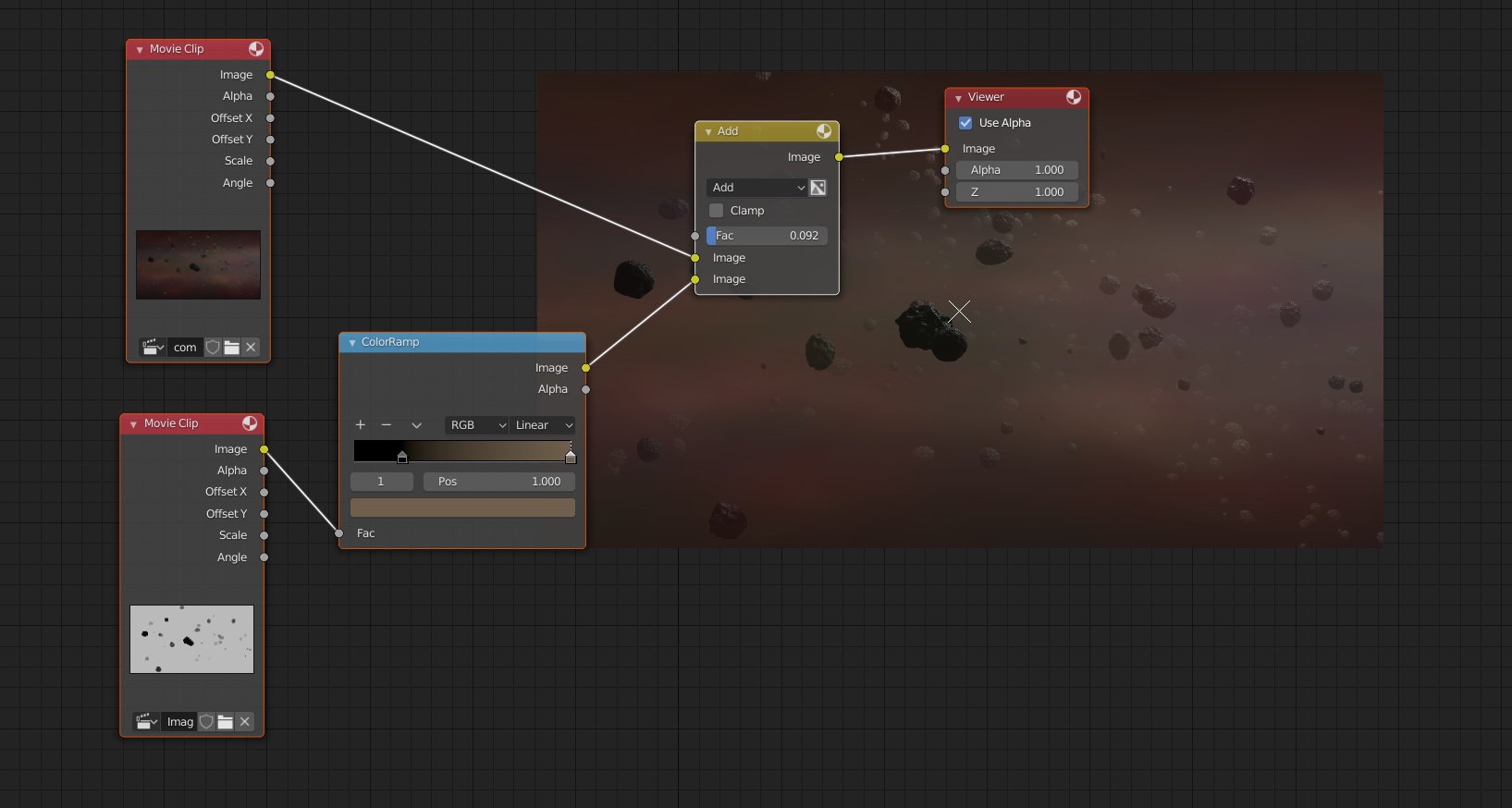The image size is (1512, 808).
Task: Collapse the top Movie Clip node
Action: pos(140,50)
